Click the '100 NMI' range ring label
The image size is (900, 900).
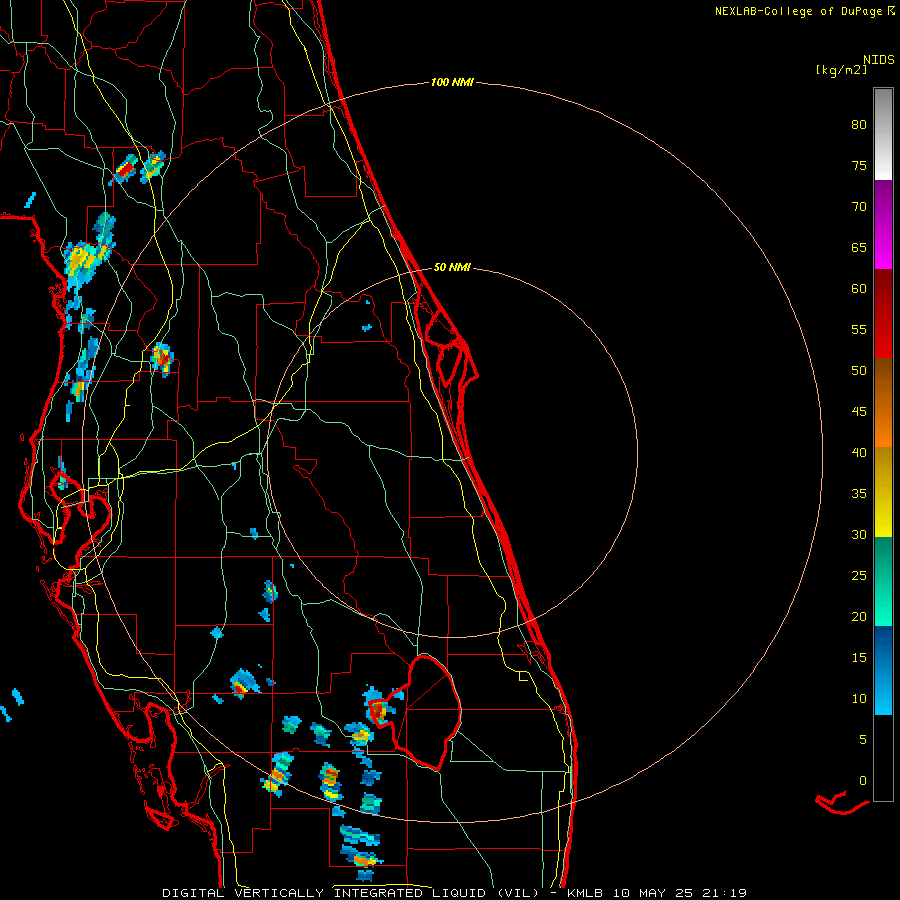(x=452, y=83)
